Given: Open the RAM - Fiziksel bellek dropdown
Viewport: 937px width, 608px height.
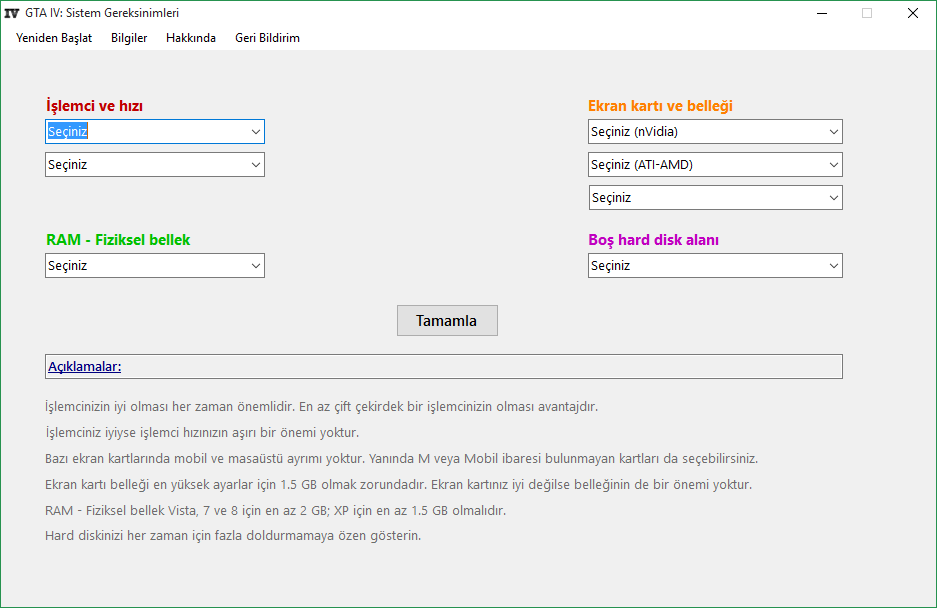Looking at the screenshot, I should point(155,265).
